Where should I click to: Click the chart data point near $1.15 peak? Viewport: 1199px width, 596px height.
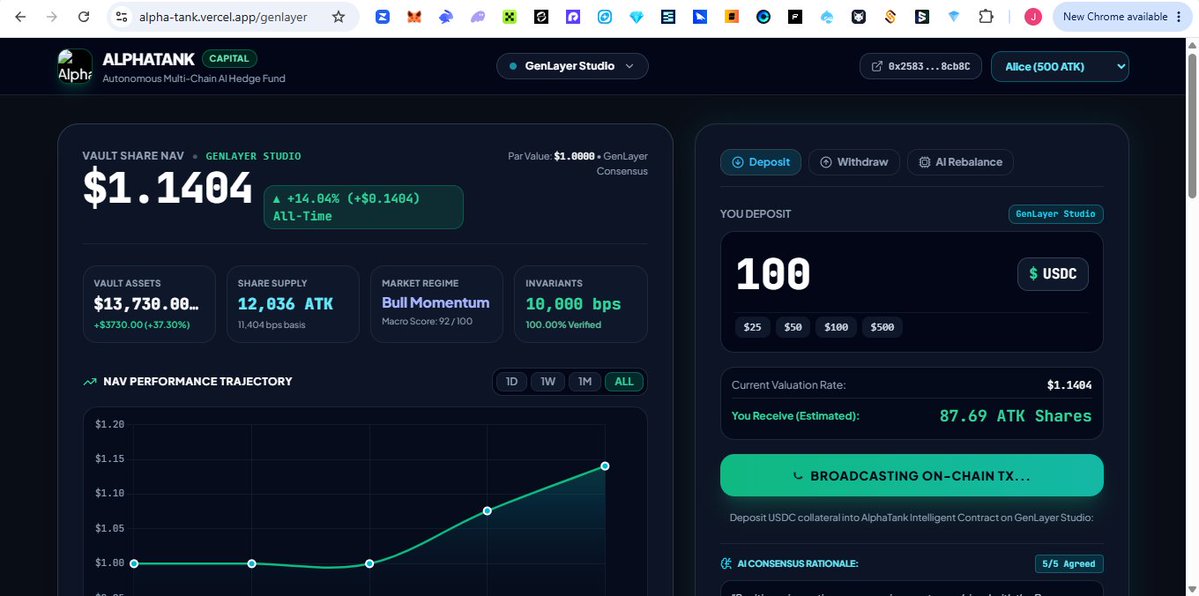coord(605,466)
